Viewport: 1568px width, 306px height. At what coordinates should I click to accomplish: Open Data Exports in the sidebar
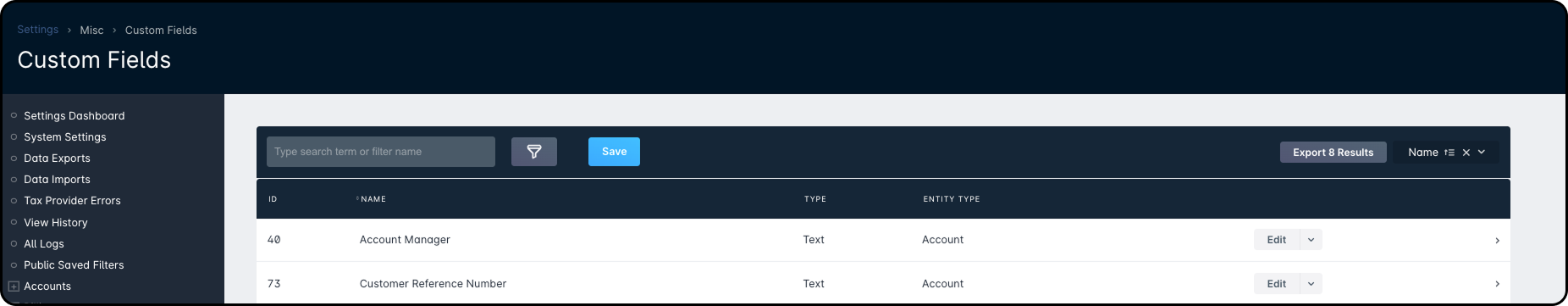click(57, 159)
